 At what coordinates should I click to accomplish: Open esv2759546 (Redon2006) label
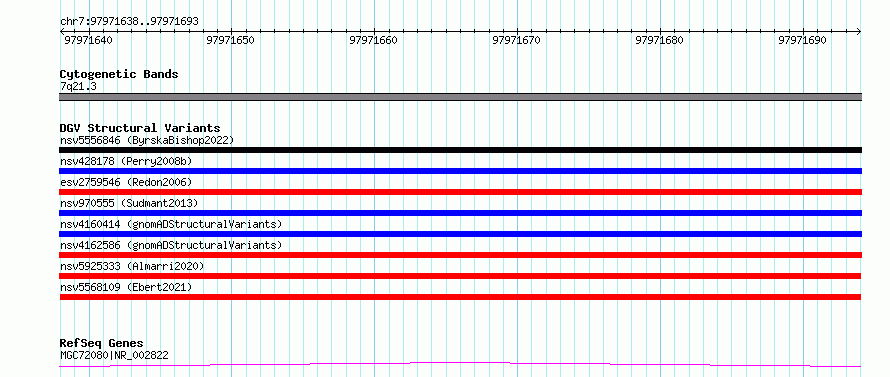tap(126, 182)
